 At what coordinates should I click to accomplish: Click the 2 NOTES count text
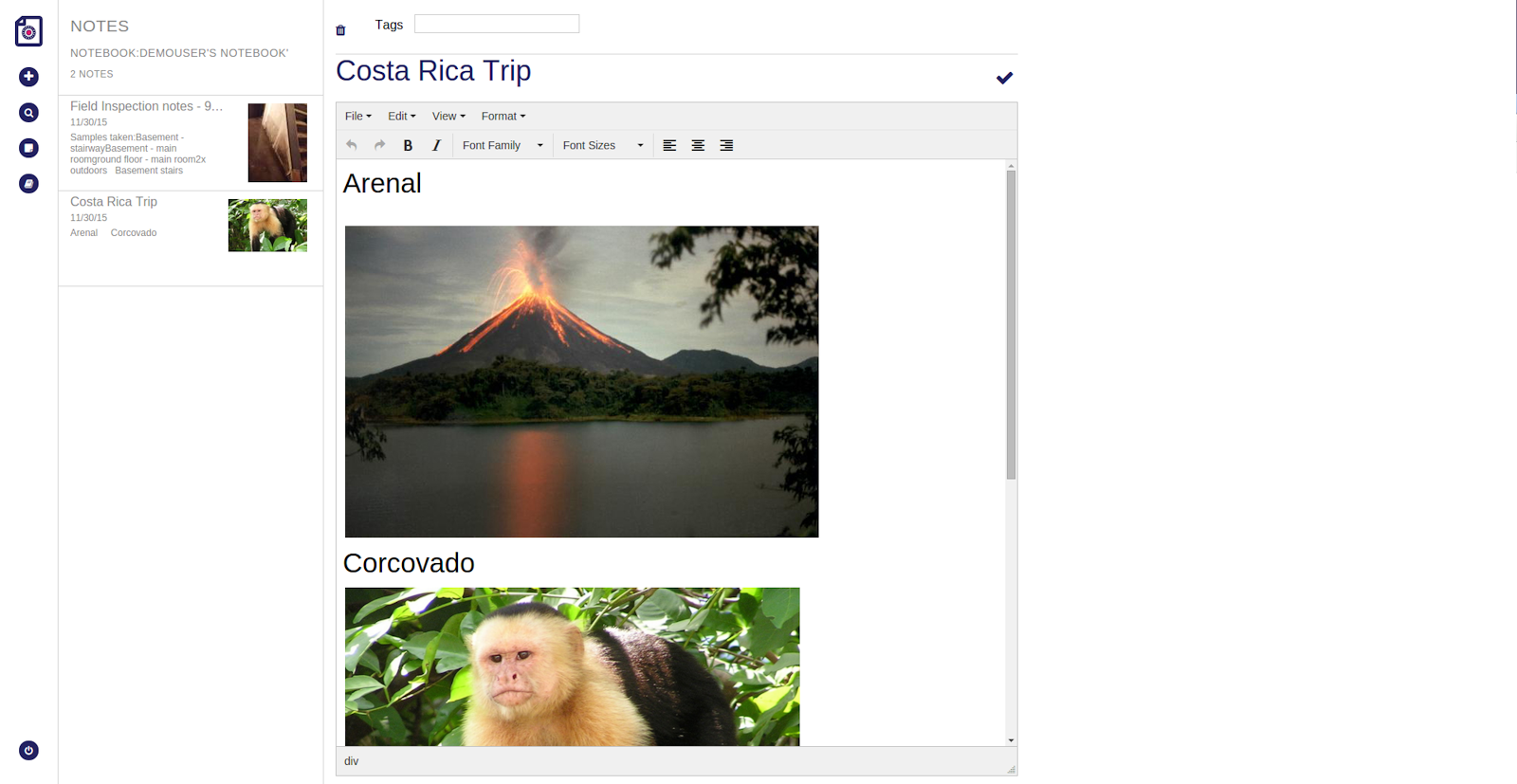click(92, 74)
